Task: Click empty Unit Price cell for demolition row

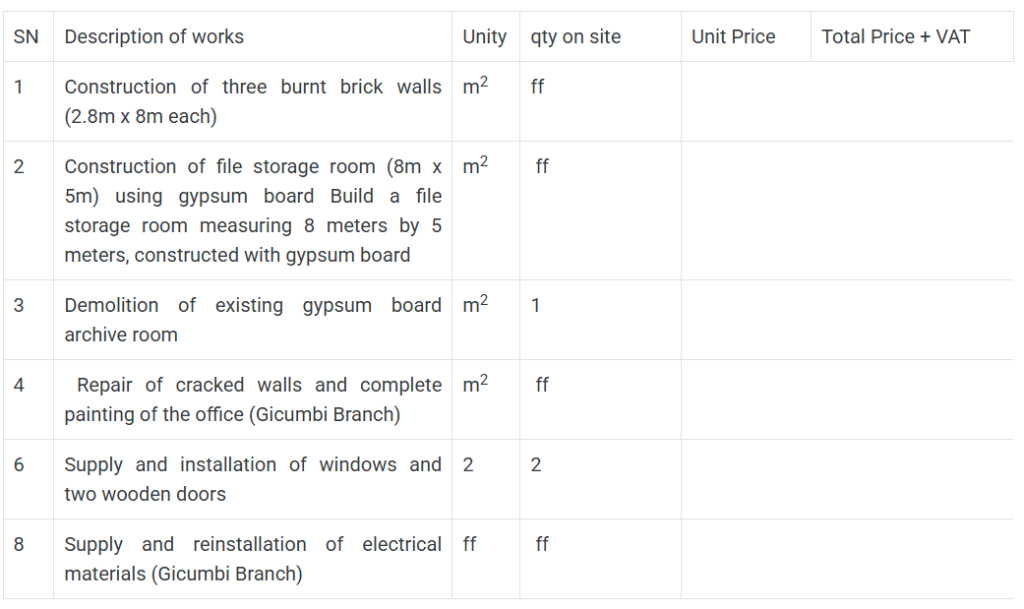Action: click(745, 319)
